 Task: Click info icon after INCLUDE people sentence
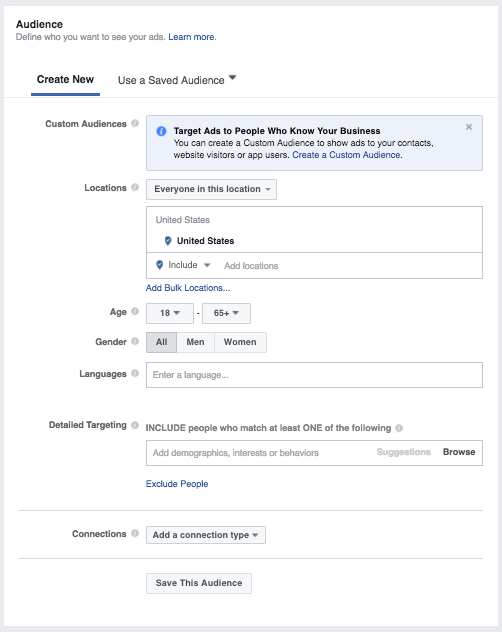(399, 428)
